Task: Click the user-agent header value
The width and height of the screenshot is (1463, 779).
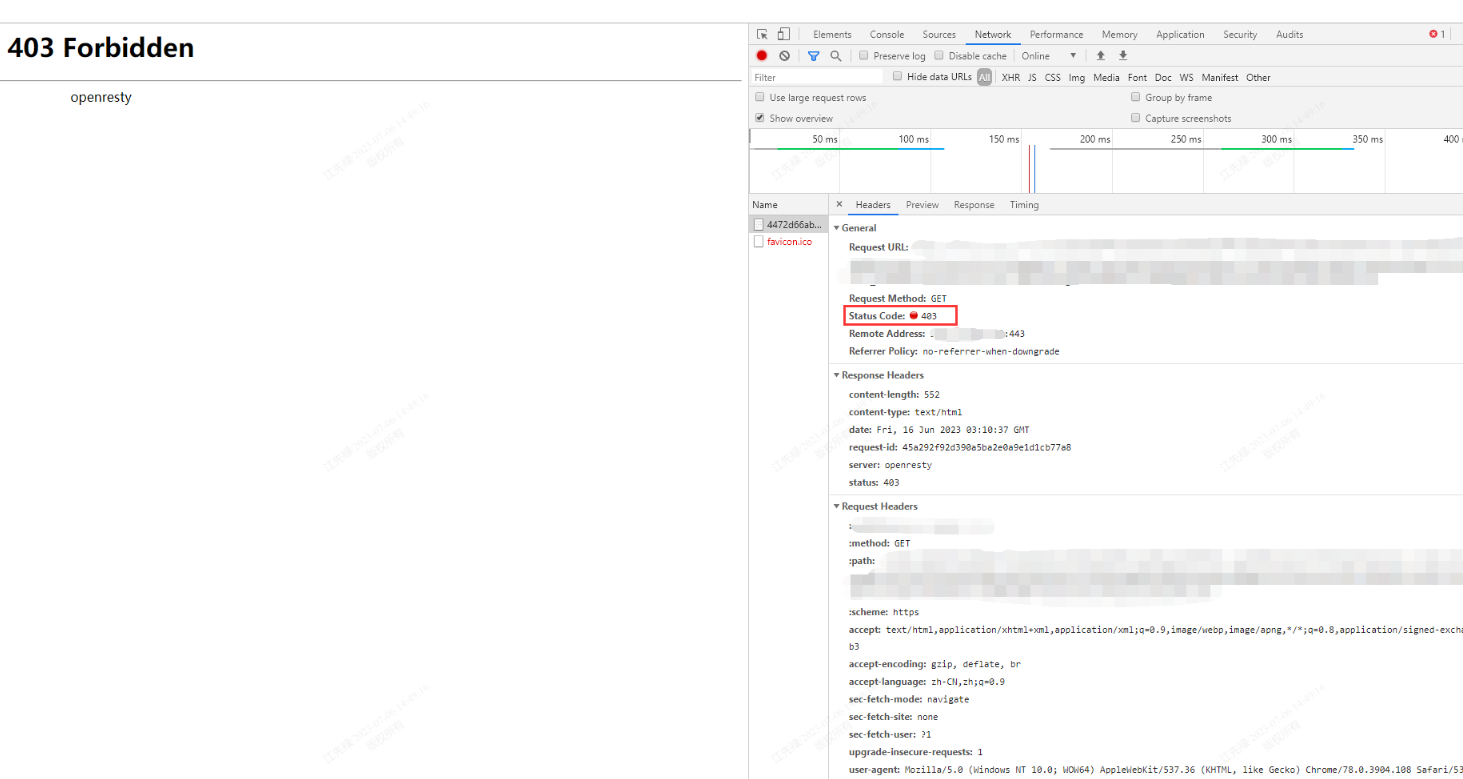Action: tap(1183, 769)
